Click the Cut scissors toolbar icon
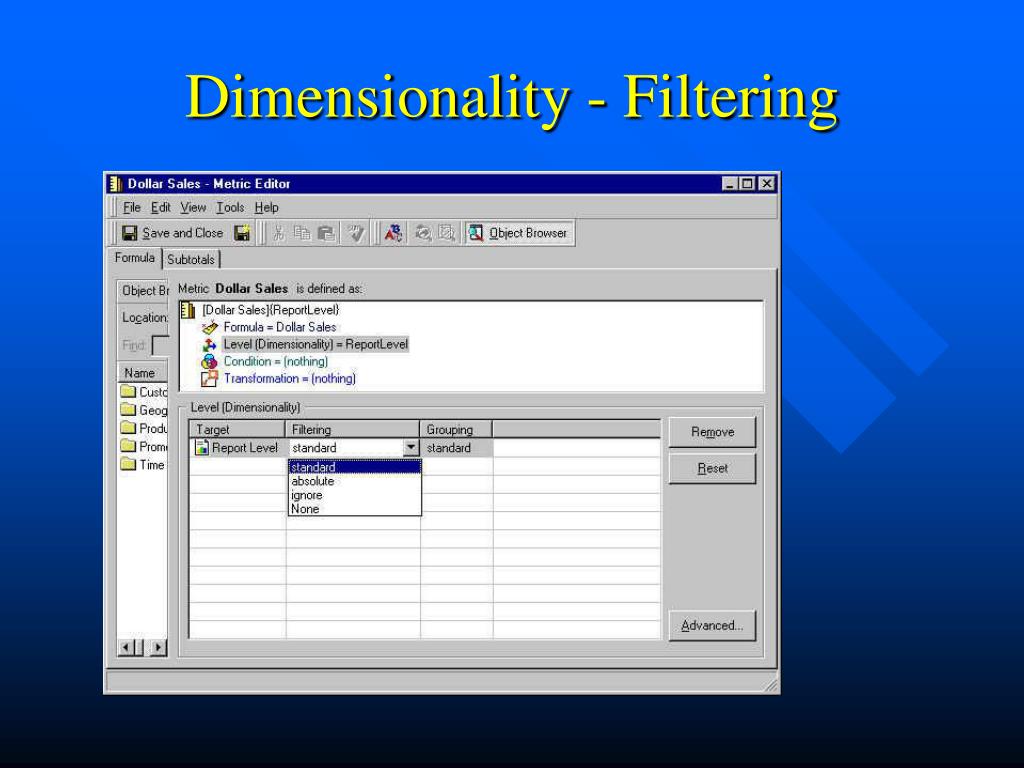Viewport: 1024px width, 768px height. 279,233
